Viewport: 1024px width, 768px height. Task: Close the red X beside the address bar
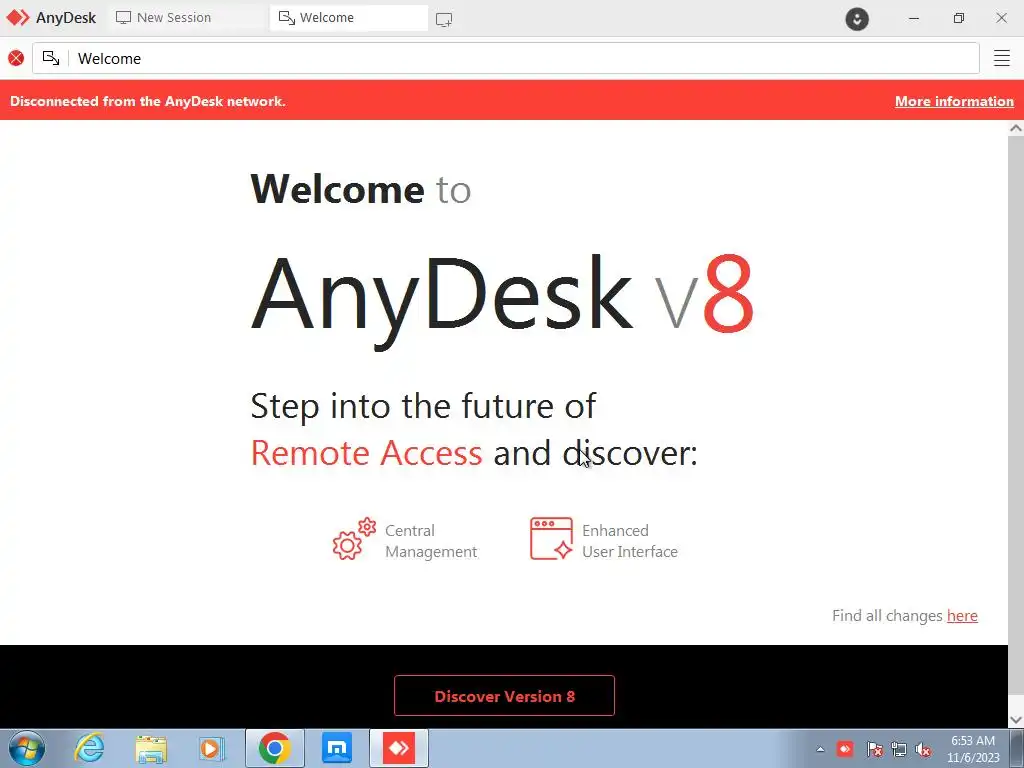tap(16, 58)
